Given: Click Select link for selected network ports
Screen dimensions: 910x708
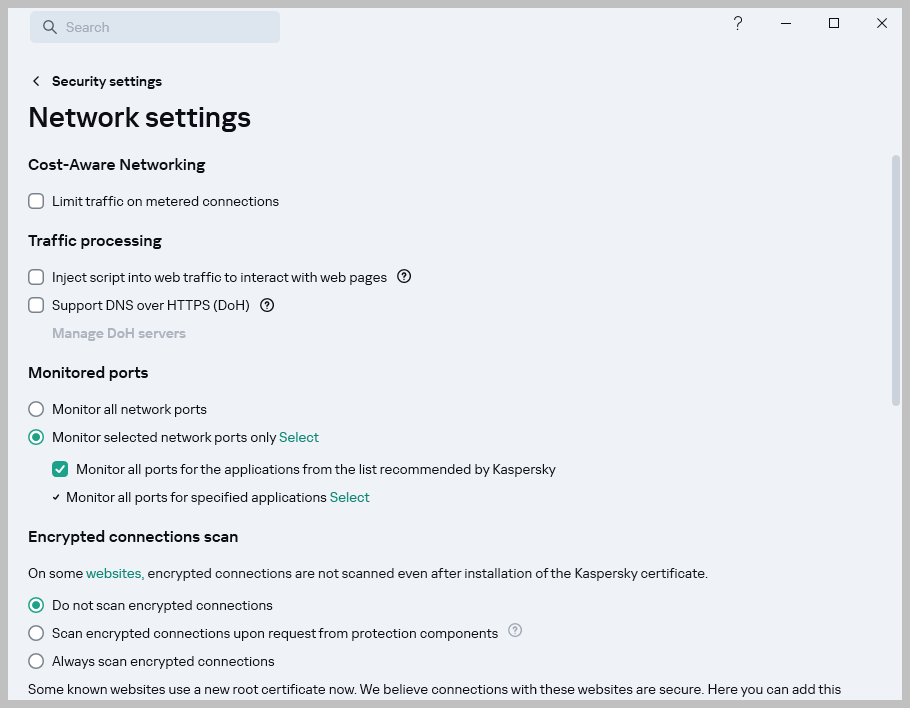Looking at the screenshot, I should point(299,437).
